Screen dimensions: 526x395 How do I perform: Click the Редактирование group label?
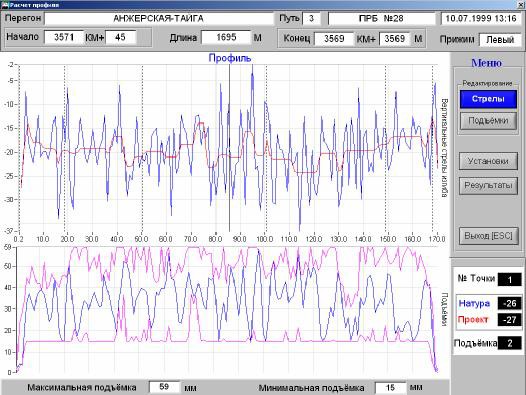[x=487, y=83]
